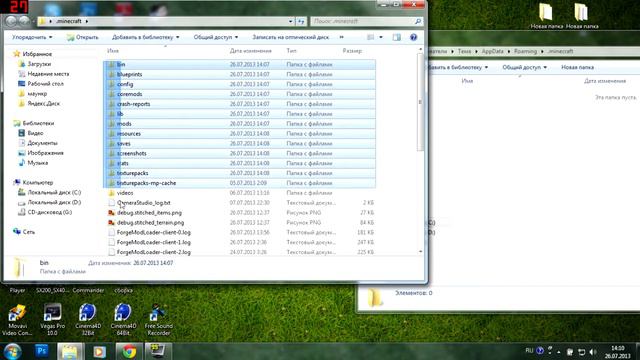Open the Упорядочить dropdown menu
The width and height of the screenshot is (640, 360).
[32, 37]
